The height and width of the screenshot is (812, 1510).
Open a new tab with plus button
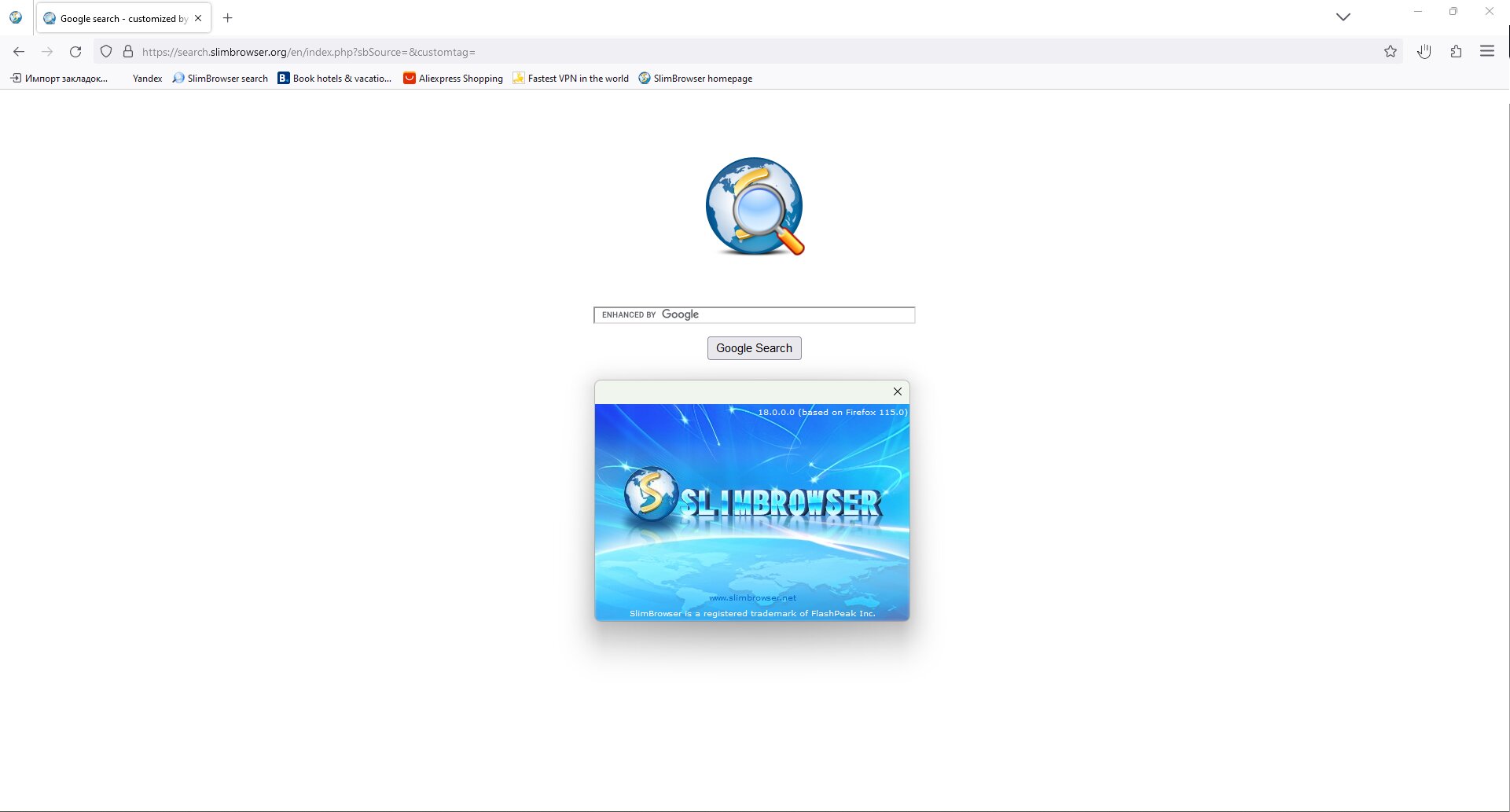click(x=228, y=18)
